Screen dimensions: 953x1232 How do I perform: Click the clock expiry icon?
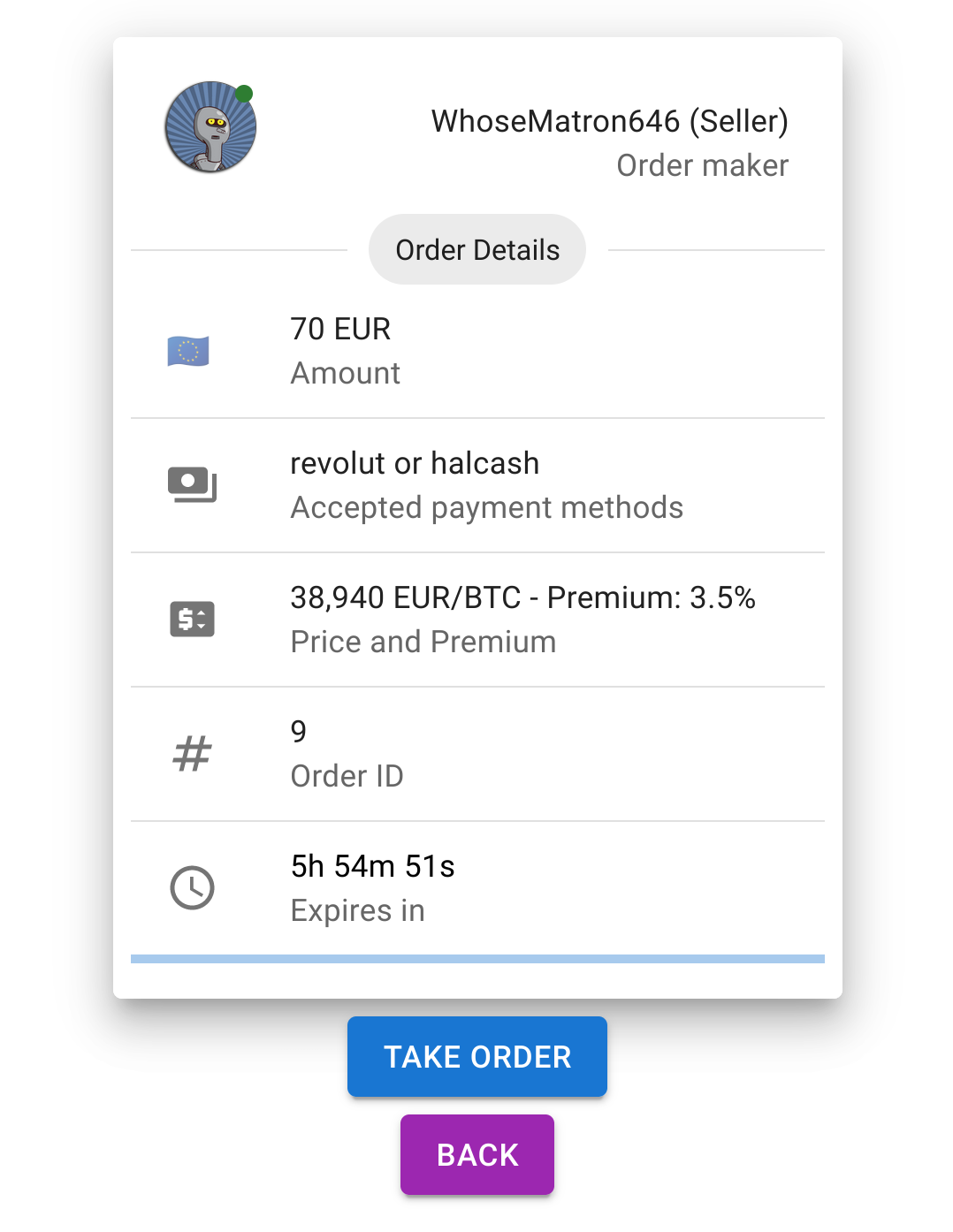(x=192, y=887)
